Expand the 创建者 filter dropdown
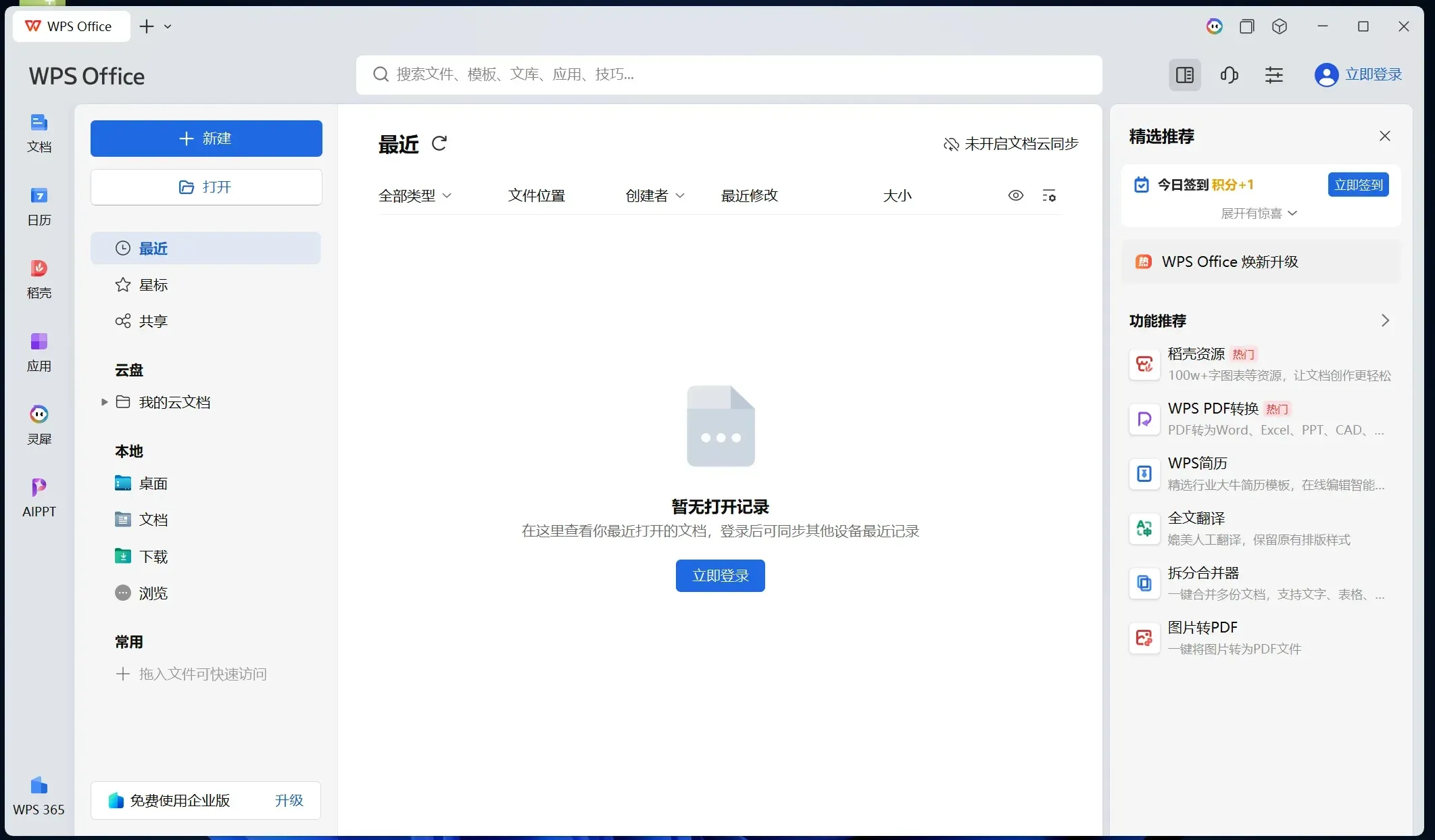The image size is (1435, 840). (655, 195)
